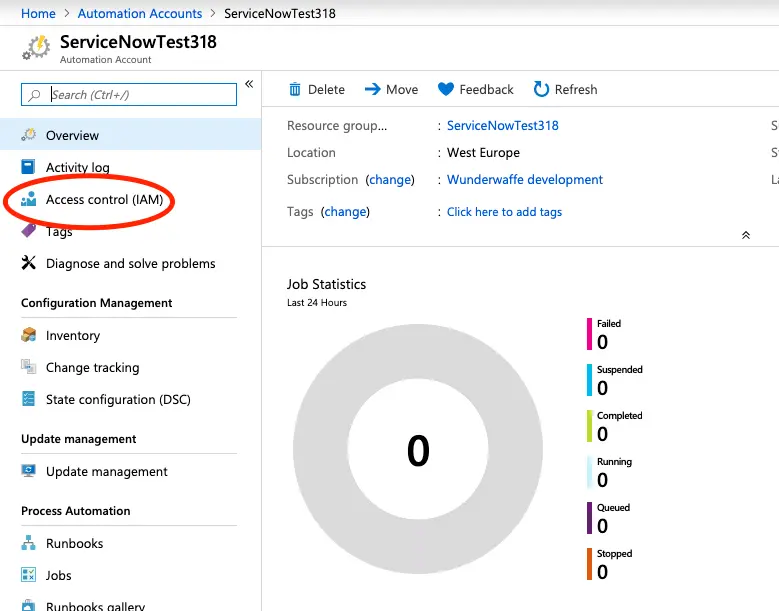Click the Refresh circular arrow icon
Viewport: 779px width, 611px height.
tap(541, 89)
